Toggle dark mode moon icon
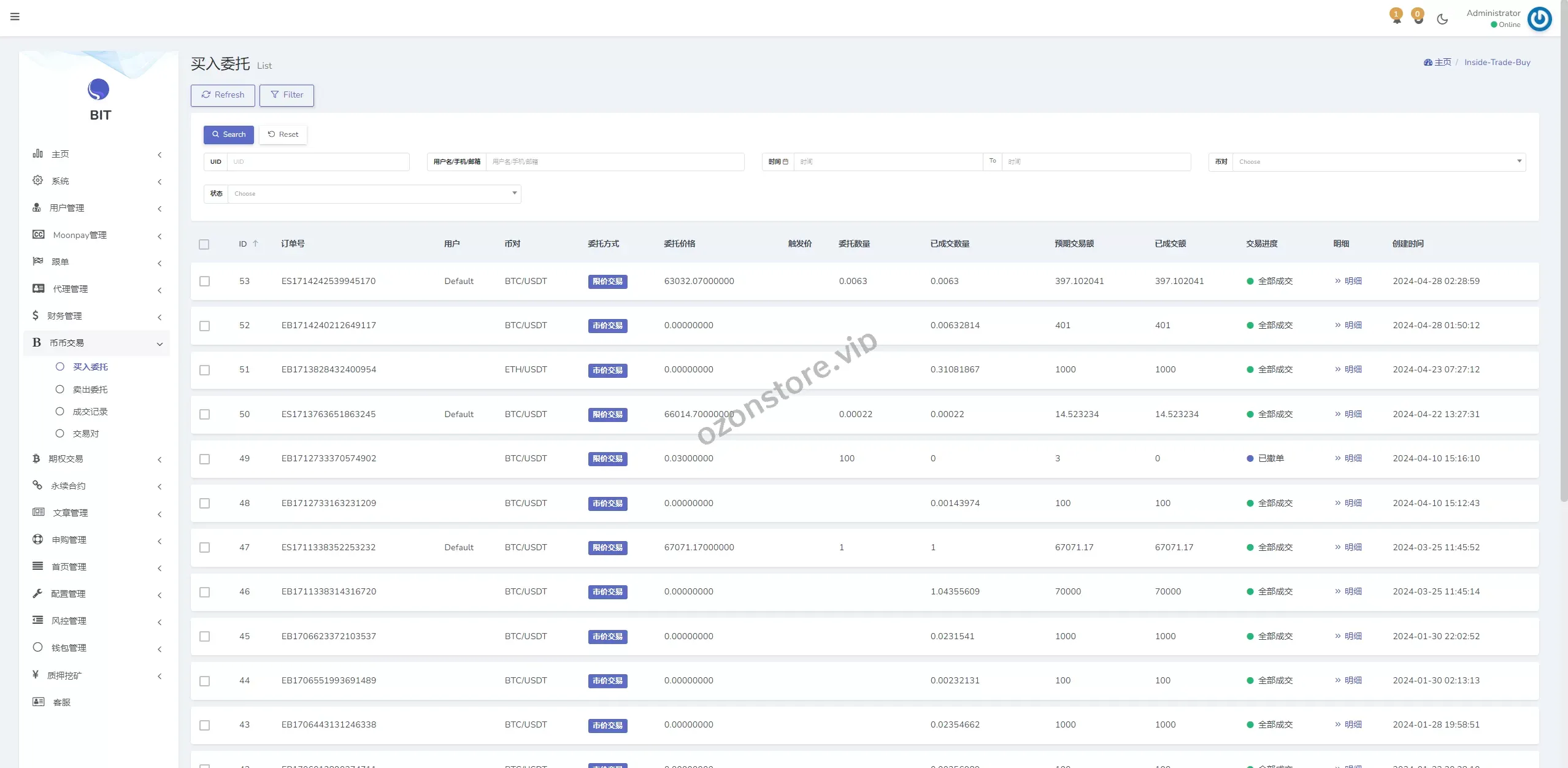The height and width of the screenshot is (768, 1568). click(1442, 19)
